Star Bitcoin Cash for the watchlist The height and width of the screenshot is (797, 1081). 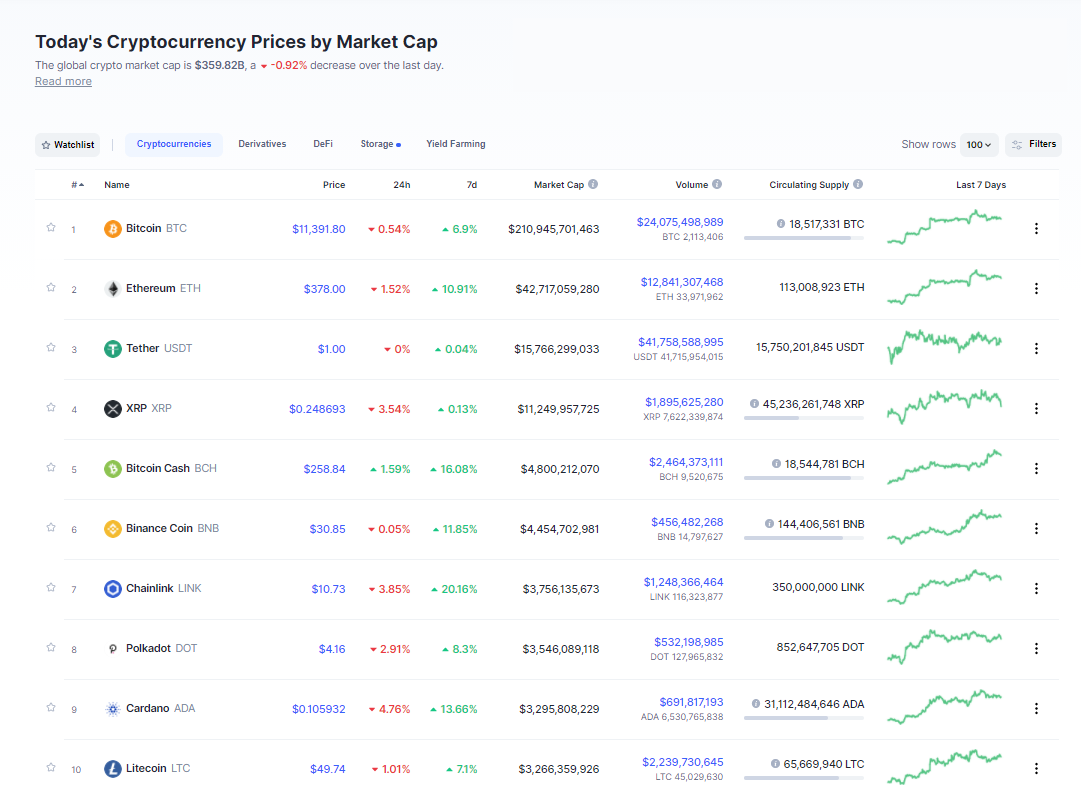click(x=51, y=467)
